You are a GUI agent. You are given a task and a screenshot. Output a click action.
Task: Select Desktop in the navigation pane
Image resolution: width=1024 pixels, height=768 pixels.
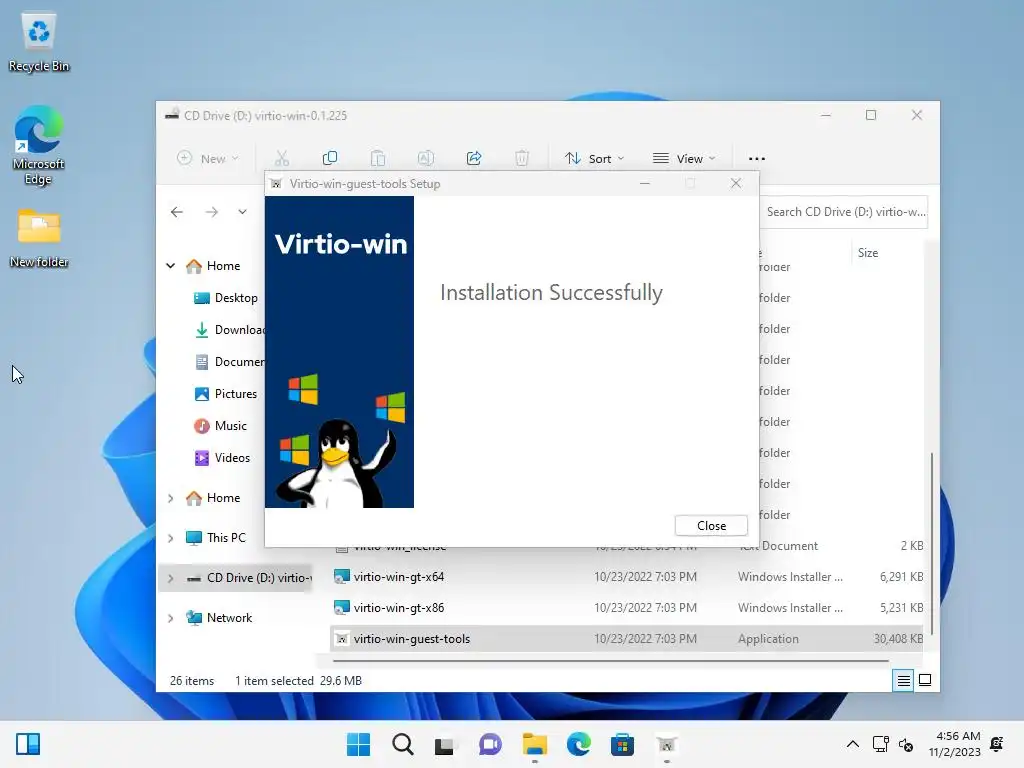pos(226,298)
